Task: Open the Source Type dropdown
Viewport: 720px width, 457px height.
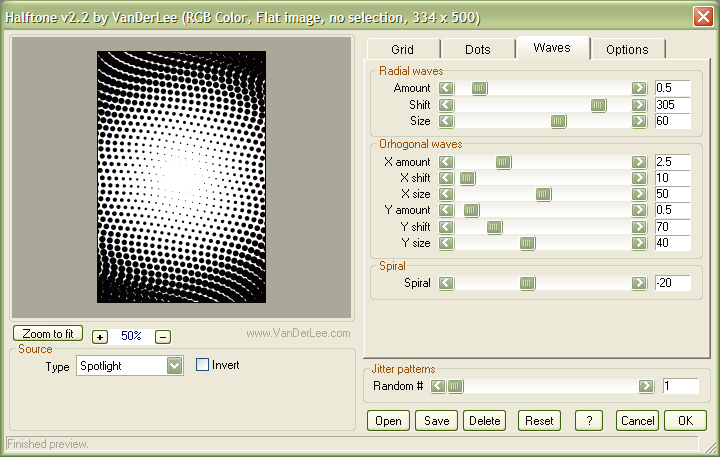Action: (175, 366)
